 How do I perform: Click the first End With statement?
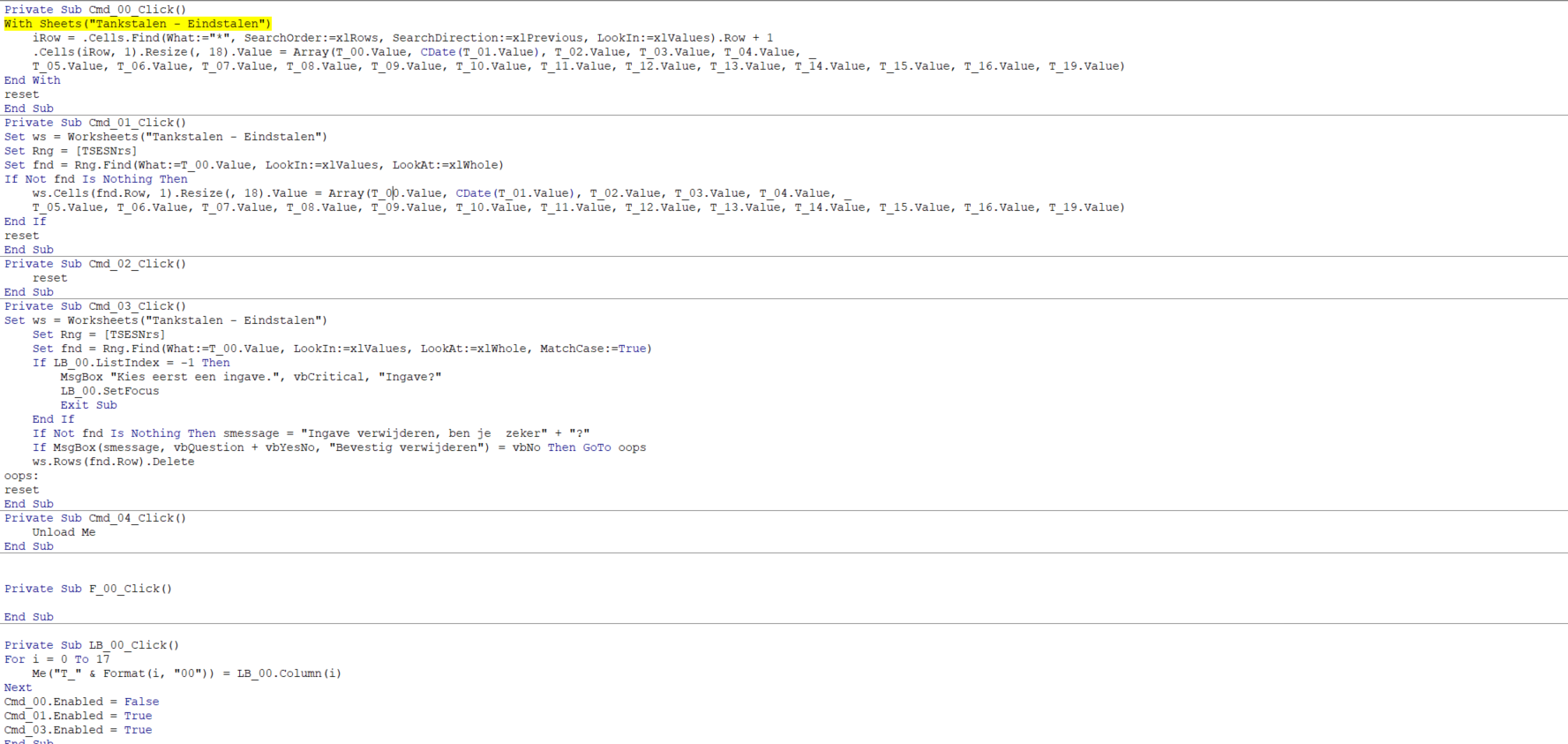(x=33, y=80)
